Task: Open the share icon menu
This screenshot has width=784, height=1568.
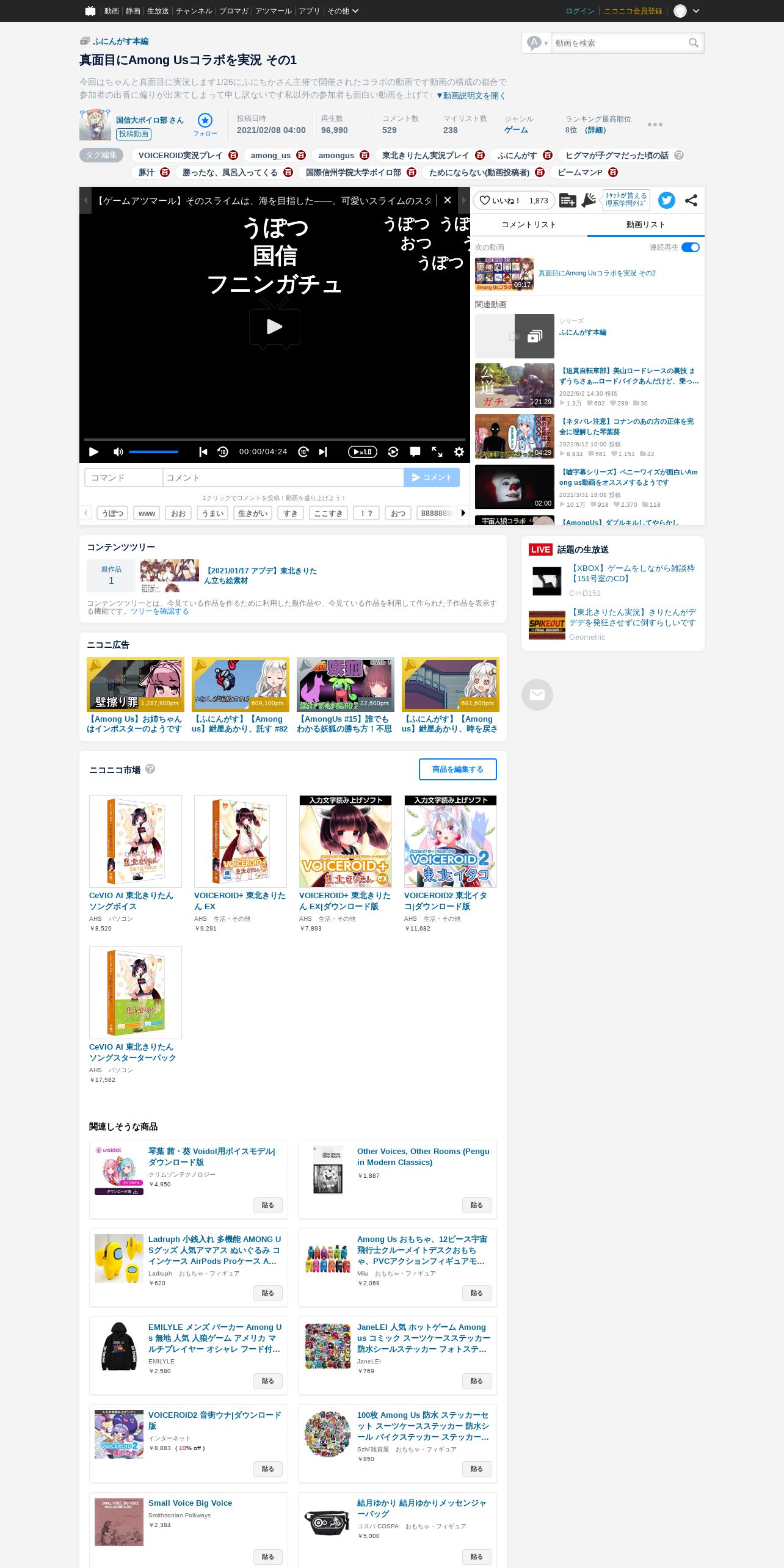Action: [691, 200]
